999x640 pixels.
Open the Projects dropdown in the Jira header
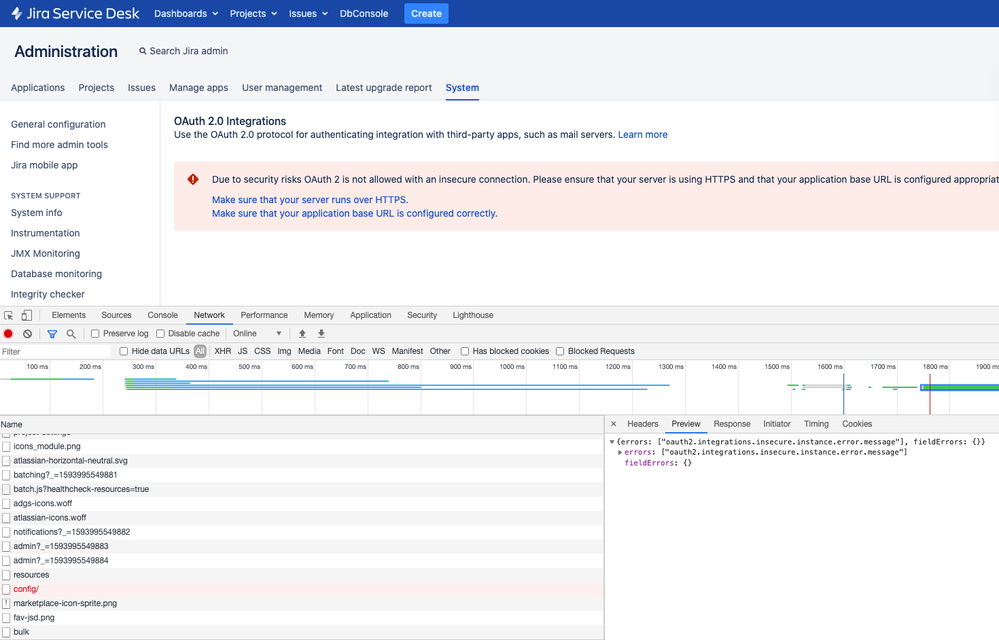[x=254, y=13]
